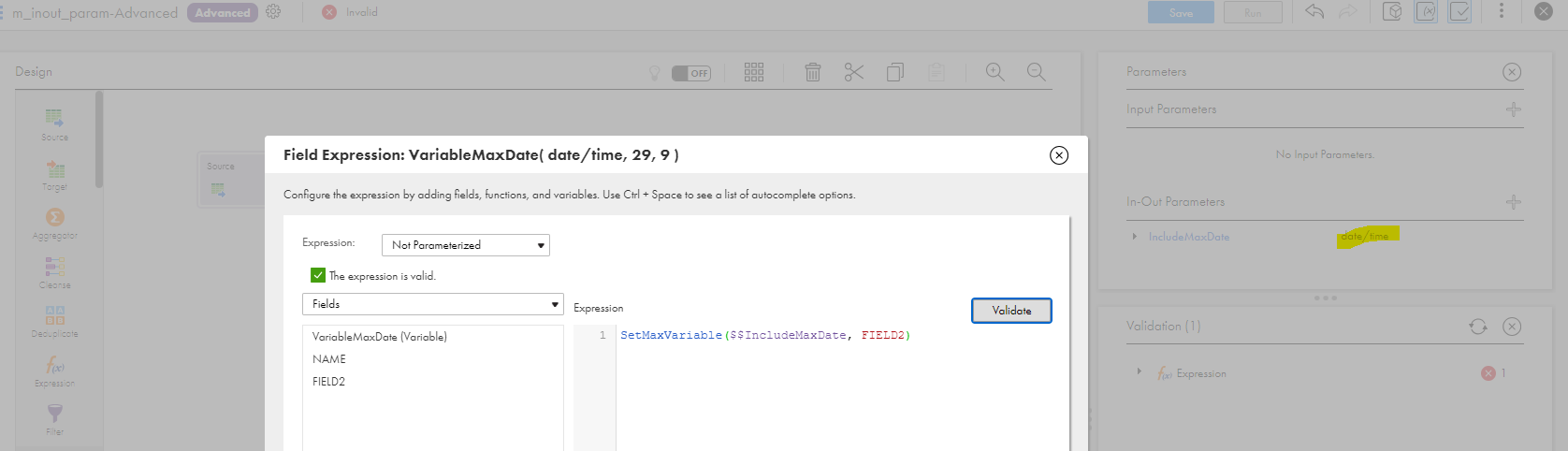Toggle the Parameters panel (x) icon
The image size is (1568, 451).
(x=1426, y=11)
